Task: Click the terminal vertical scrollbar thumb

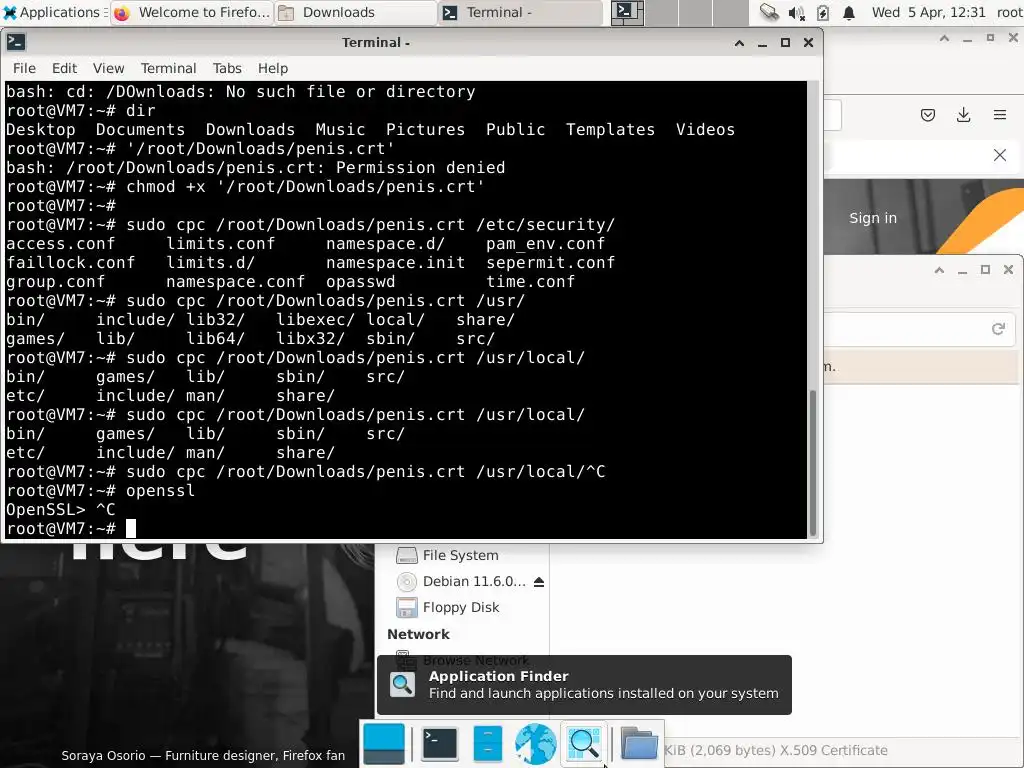Action: click(x=812, y=462)
